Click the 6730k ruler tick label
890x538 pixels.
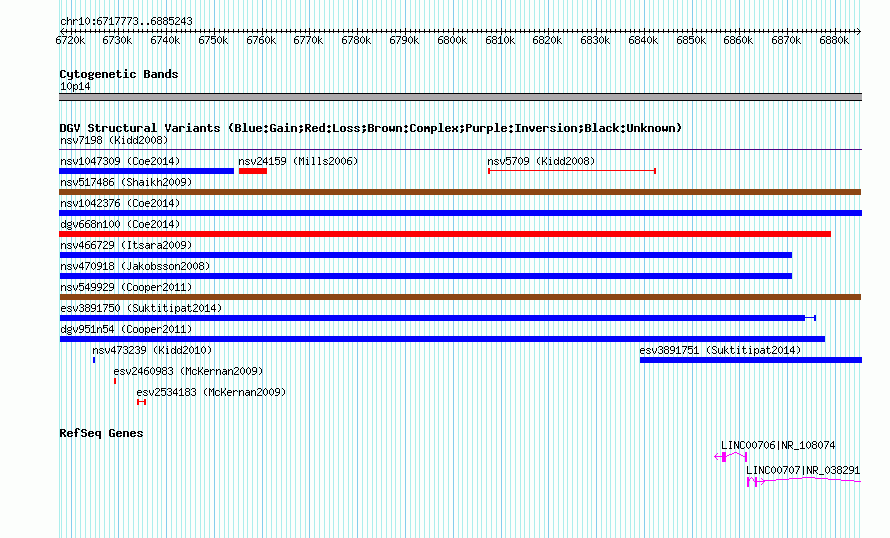117,41
